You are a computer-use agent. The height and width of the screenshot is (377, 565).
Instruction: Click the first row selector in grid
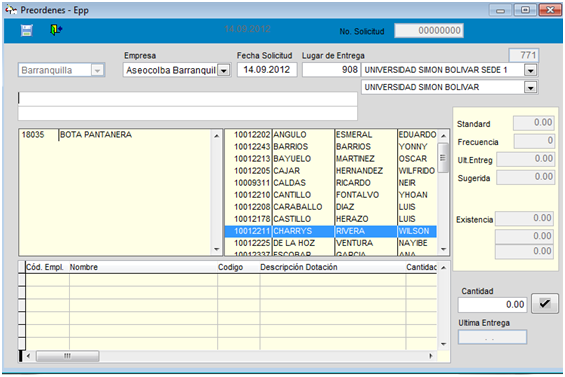point(22,280)
